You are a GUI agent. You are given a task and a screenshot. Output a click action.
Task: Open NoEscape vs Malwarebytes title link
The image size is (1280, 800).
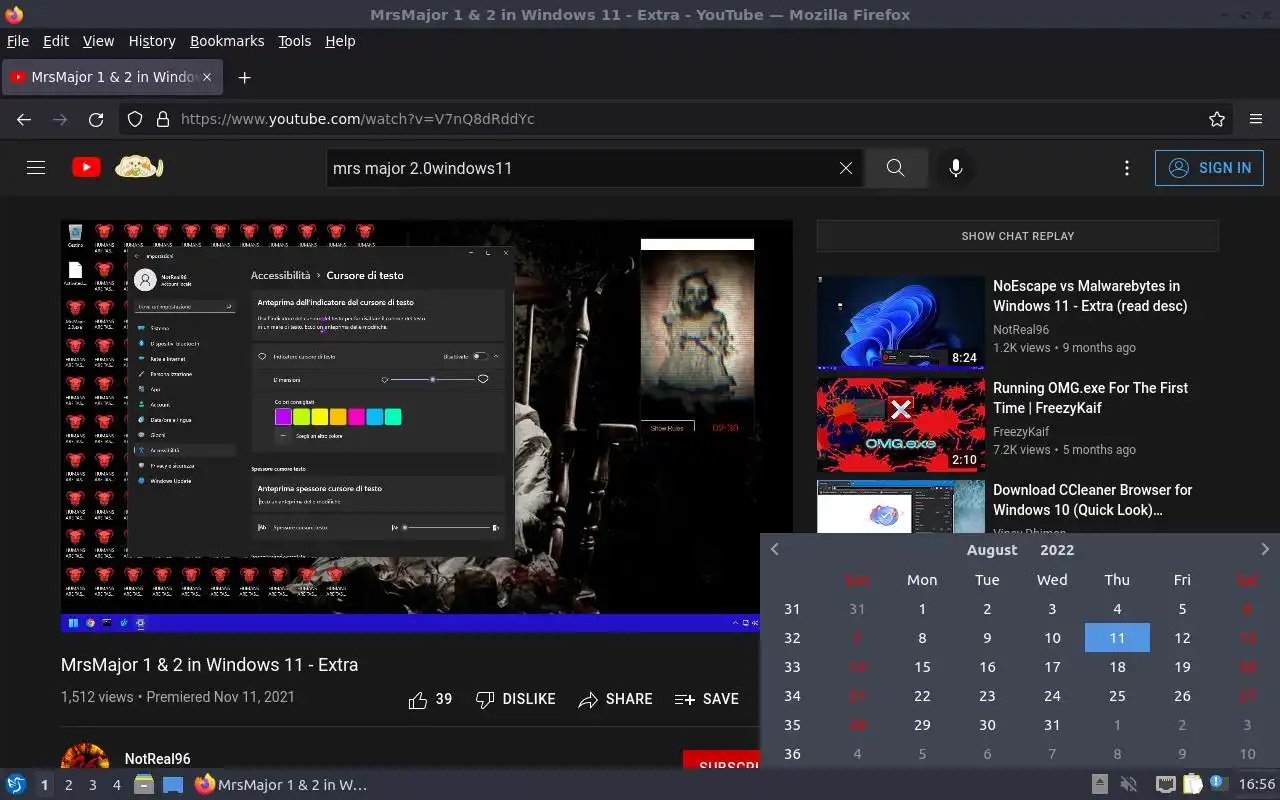click(x=1090, y=296)
